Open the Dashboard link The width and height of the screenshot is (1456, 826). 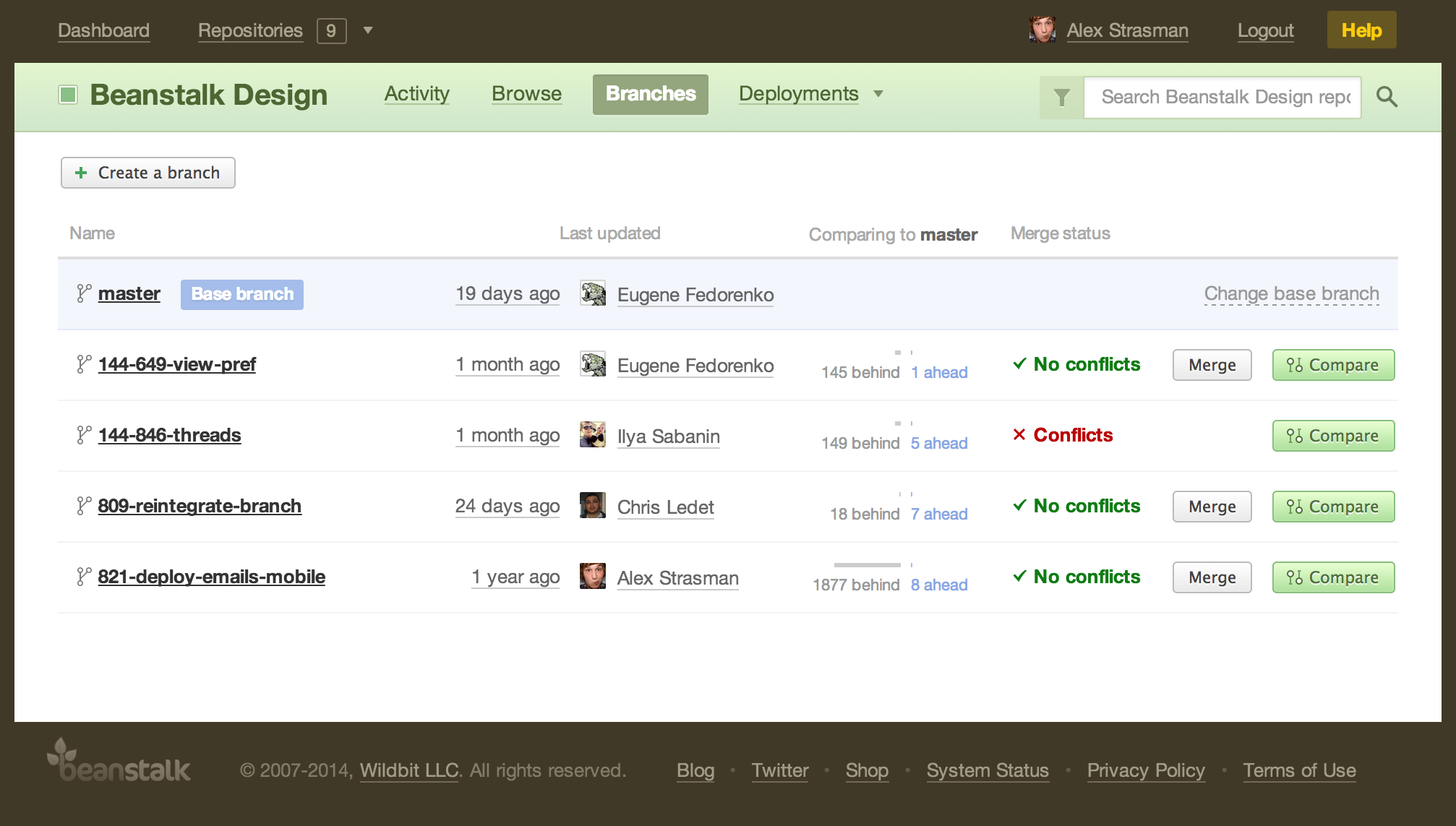click(104, 30)
